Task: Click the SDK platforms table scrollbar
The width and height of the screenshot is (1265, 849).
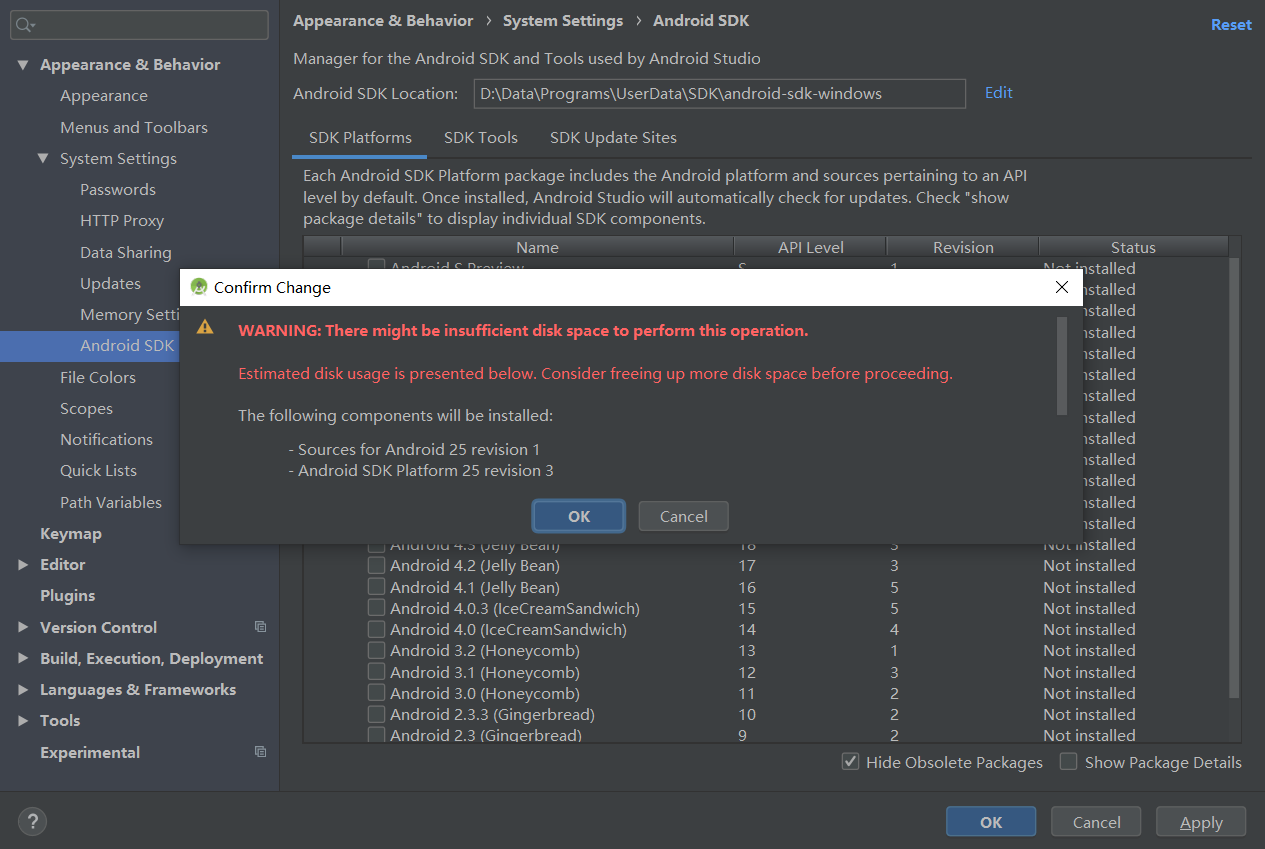Action: pyautogui.click(x=1235, y=478)
